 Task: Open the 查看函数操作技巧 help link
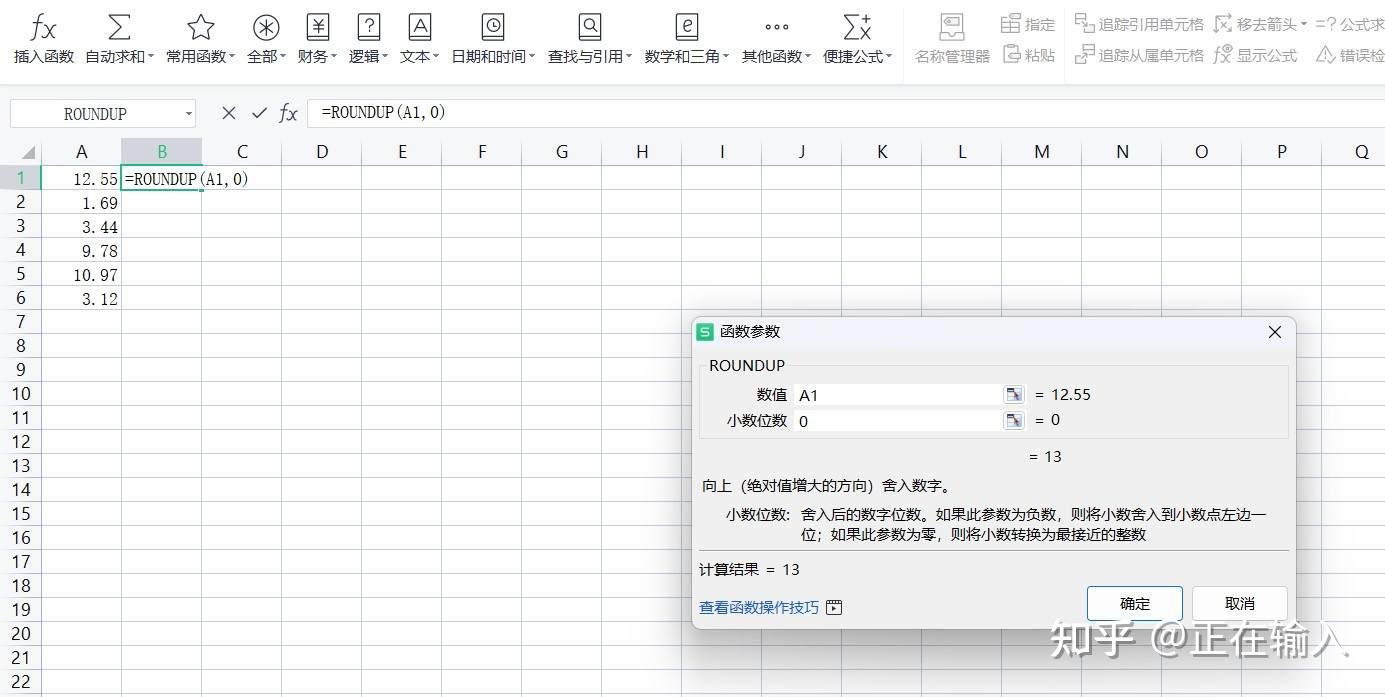[760, 607]
